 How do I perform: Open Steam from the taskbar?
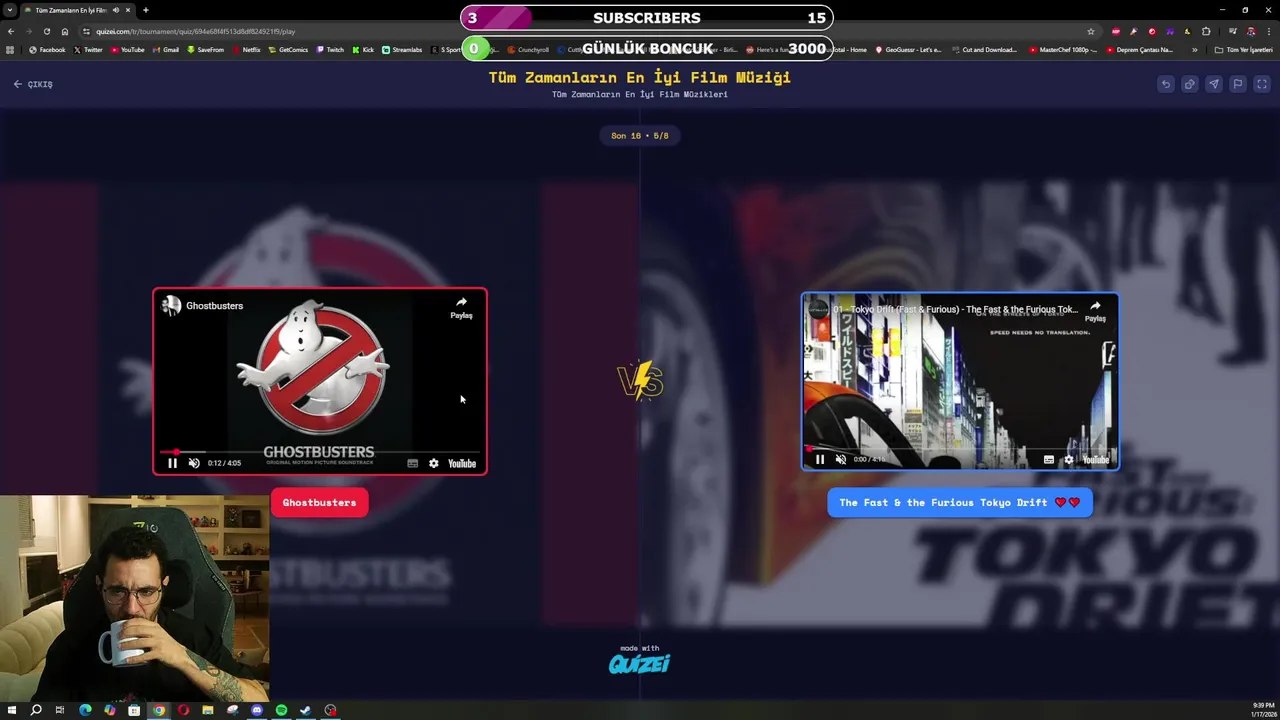pos(305,710)
